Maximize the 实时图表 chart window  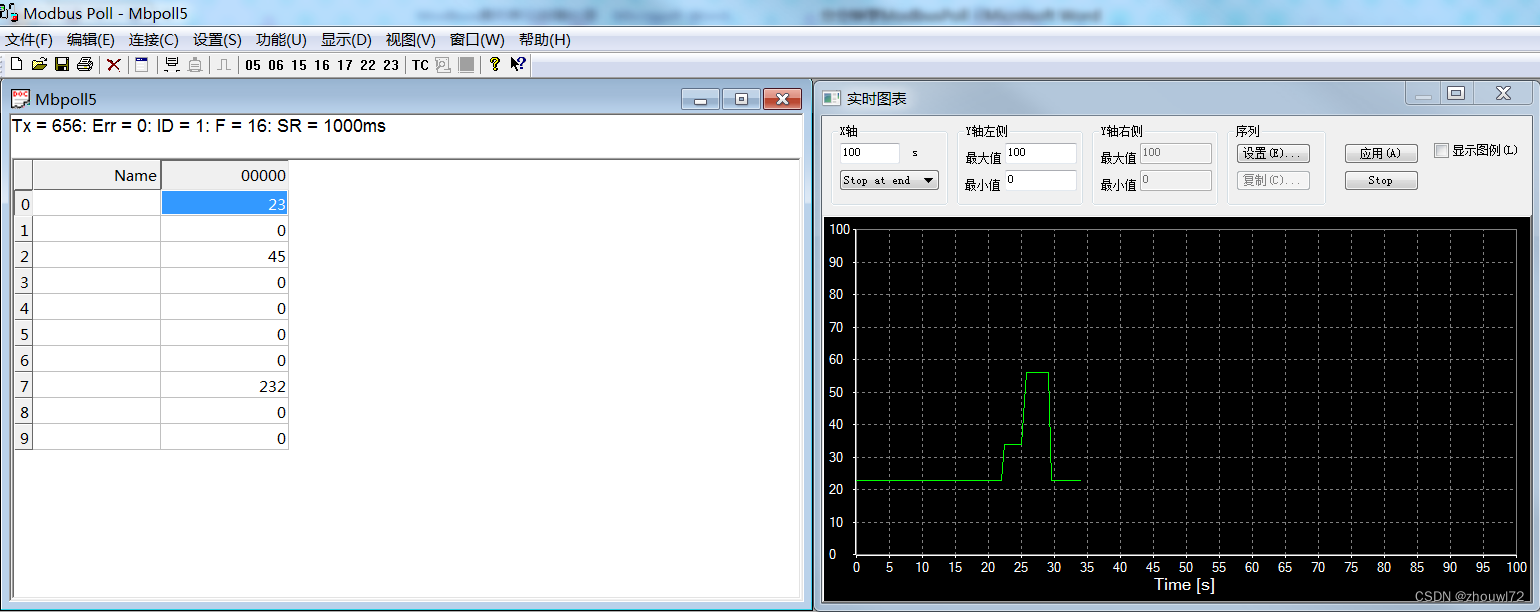1456,93
